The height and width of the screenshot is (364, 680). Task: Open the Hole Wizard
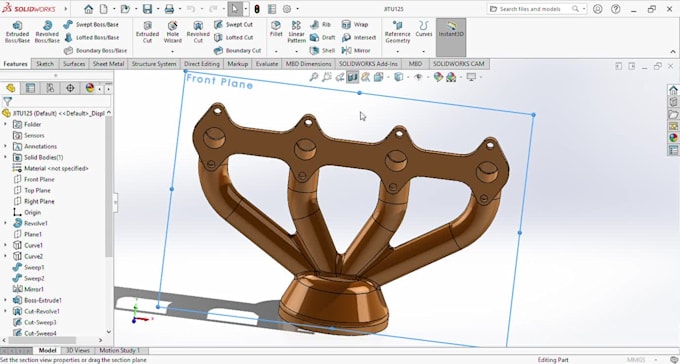click(173, 32)
